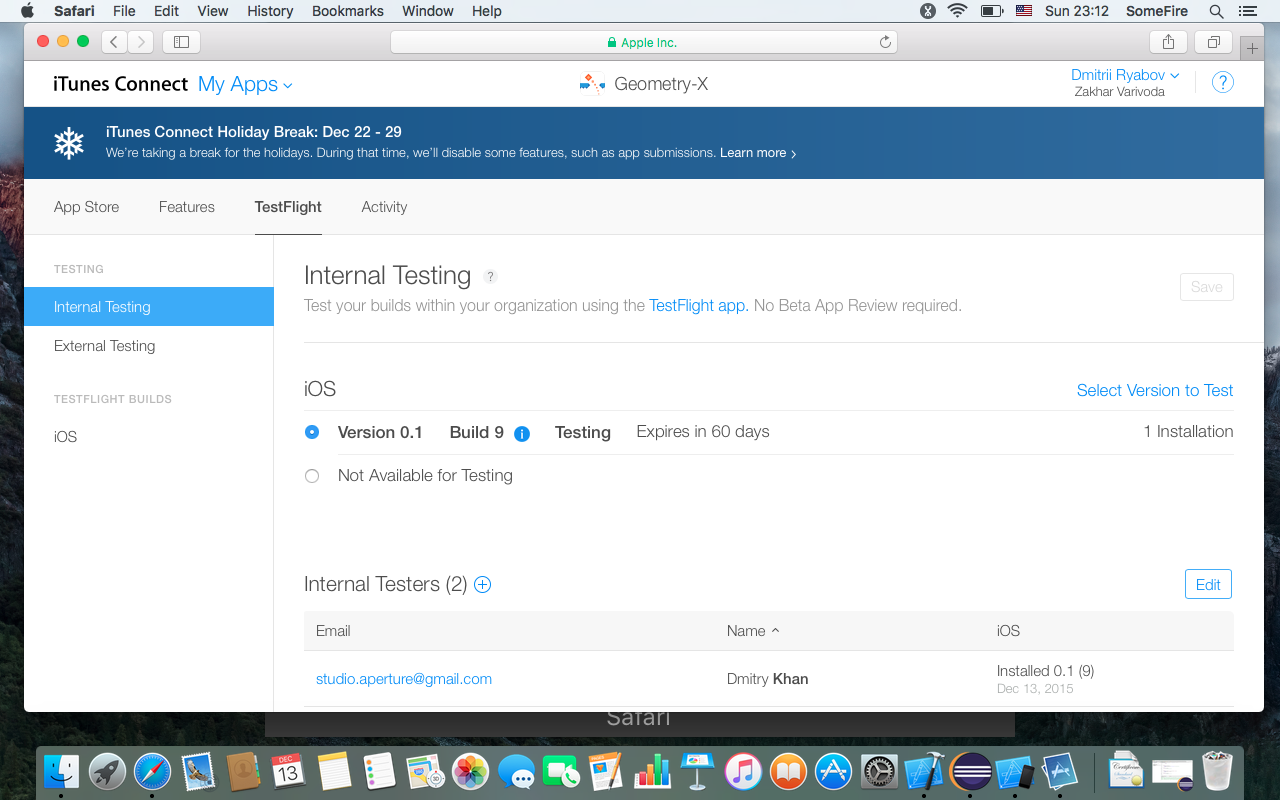Open Notification Center from the menu bar

tap(1248, 11)
